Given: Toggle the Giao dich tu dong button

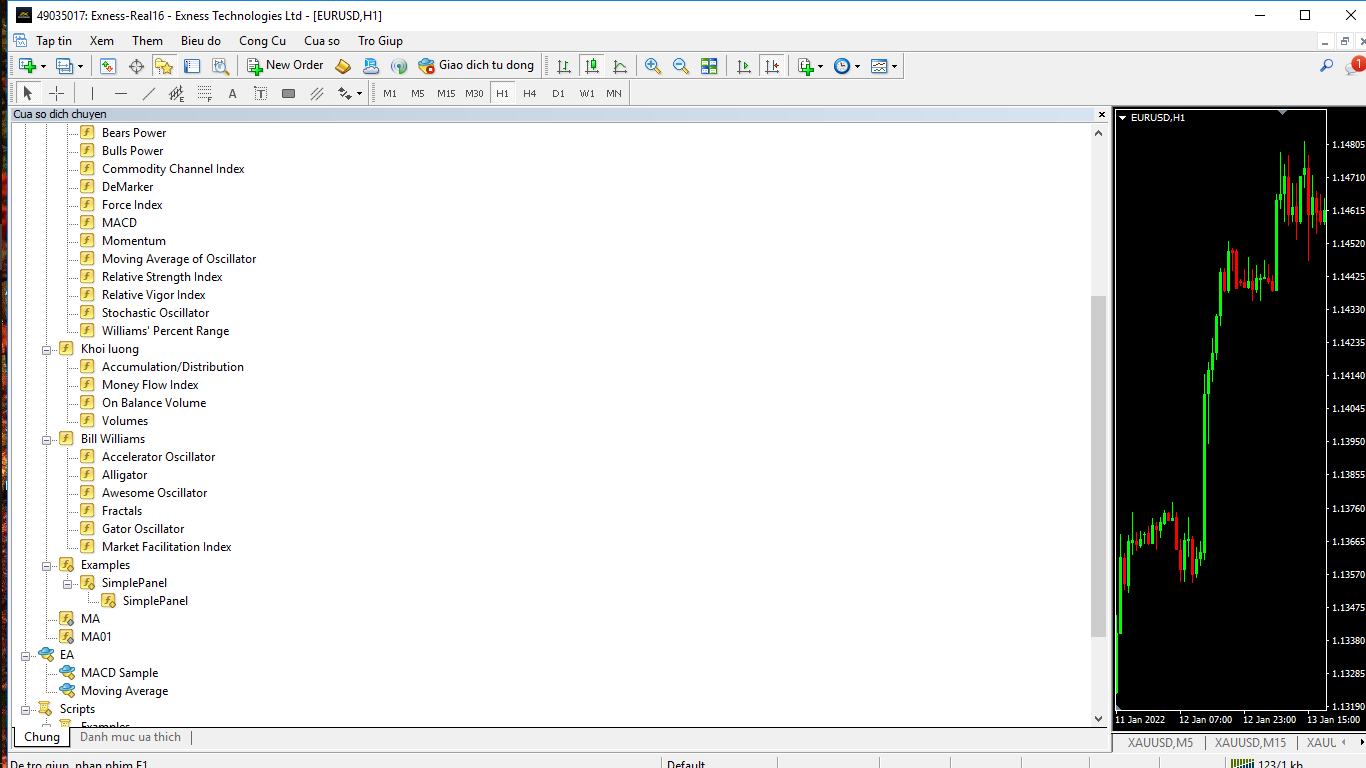Looking at the screenshot, I should point(477,66).
